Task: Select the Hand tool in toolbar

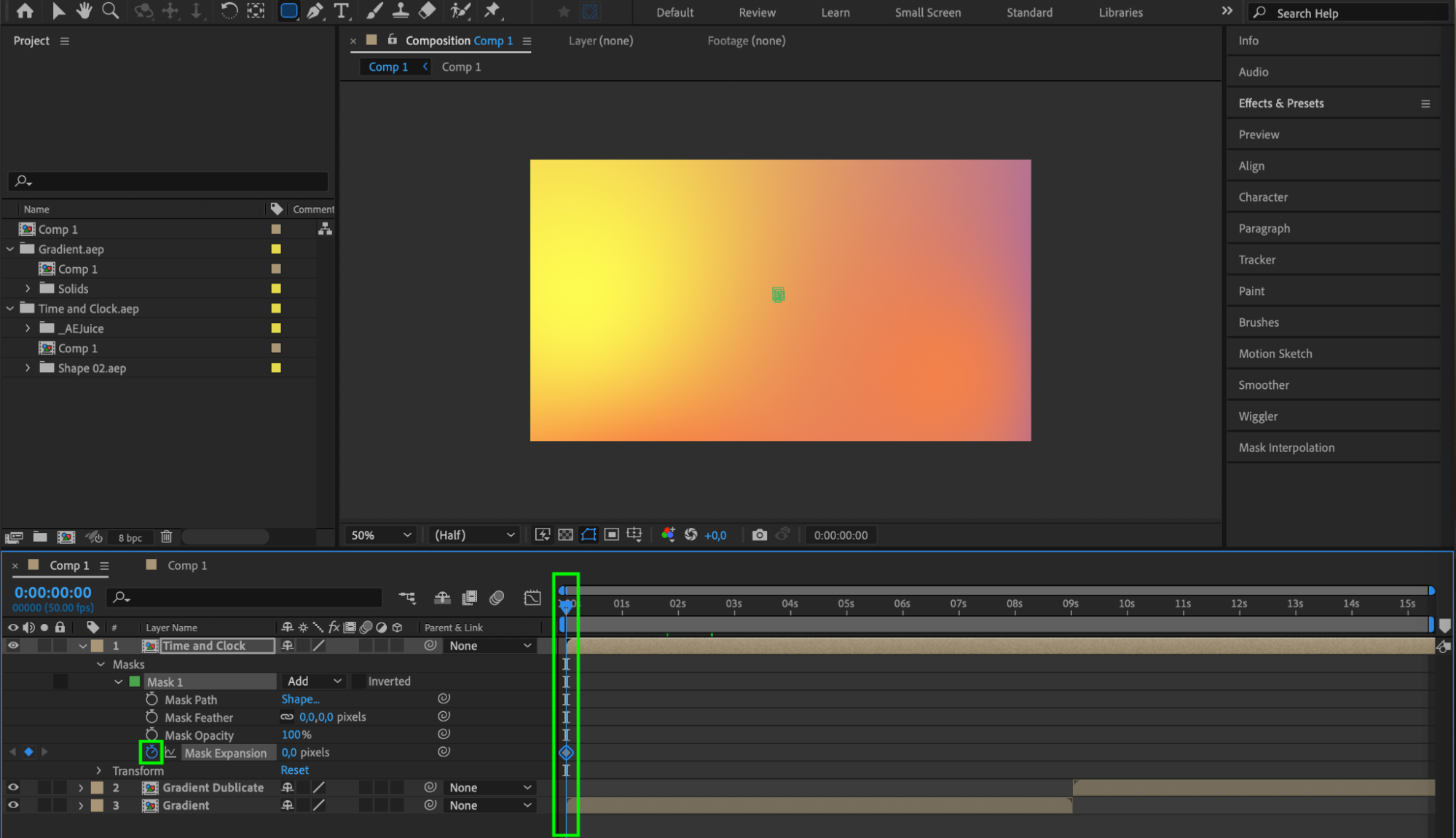Action: [84, 11]
